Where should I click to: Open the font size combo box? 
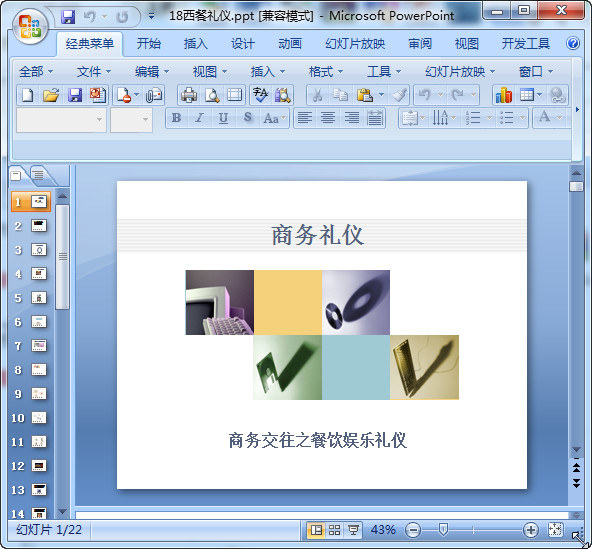click(131, 120)
